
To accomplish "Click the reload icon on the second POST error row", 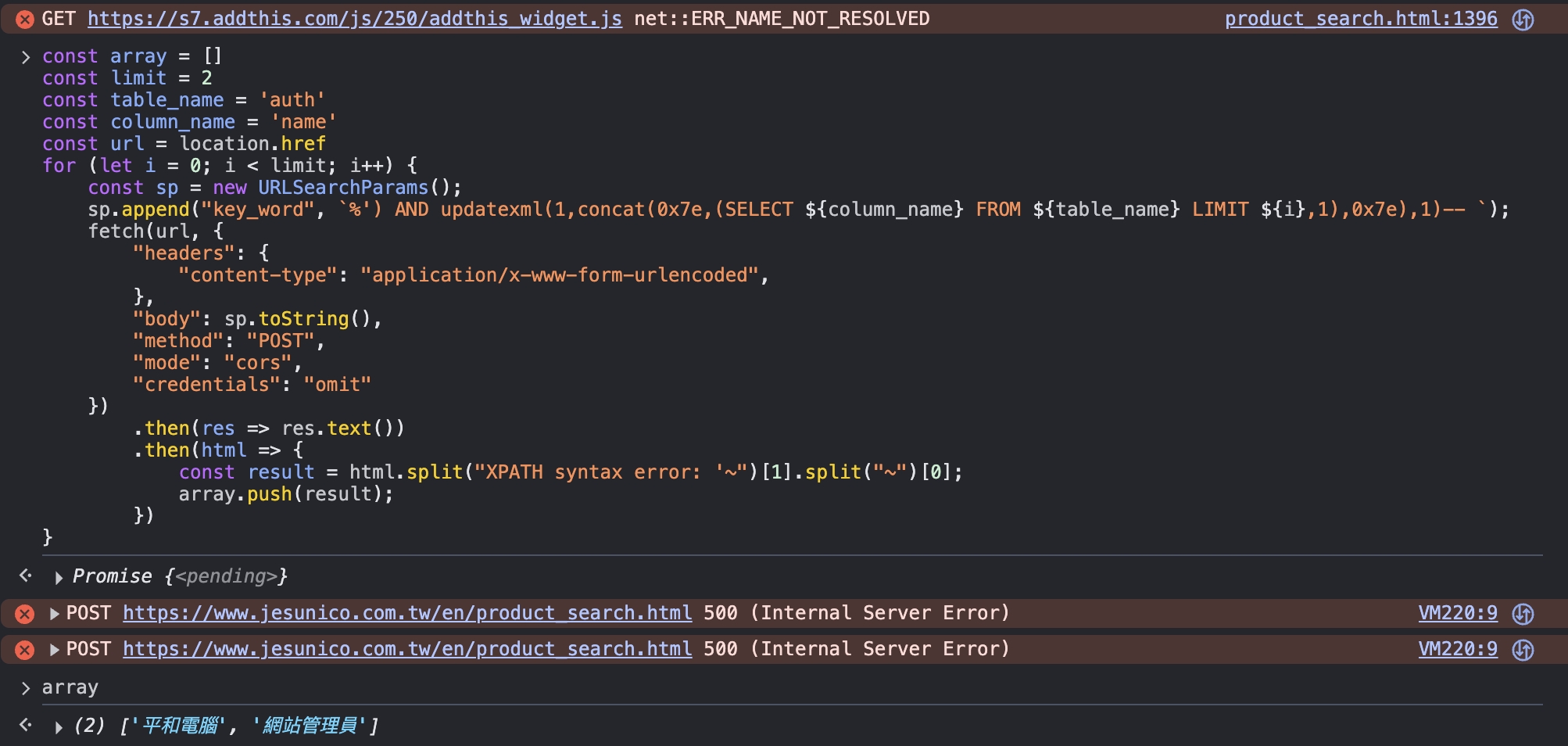I will pos(1523,650).
